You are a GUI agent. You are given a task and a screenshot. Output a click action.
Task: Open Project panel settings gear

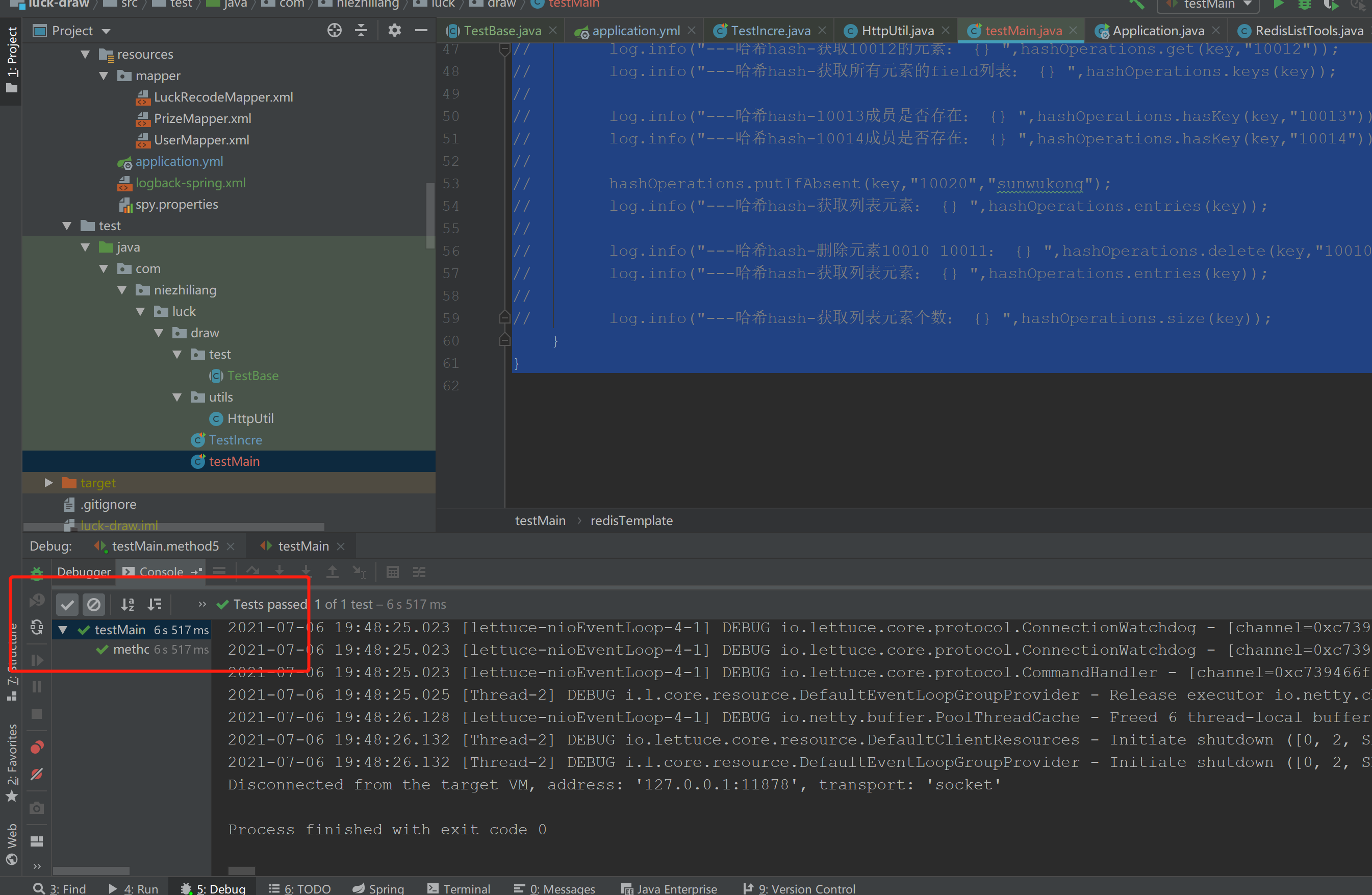tap(394, 30)
